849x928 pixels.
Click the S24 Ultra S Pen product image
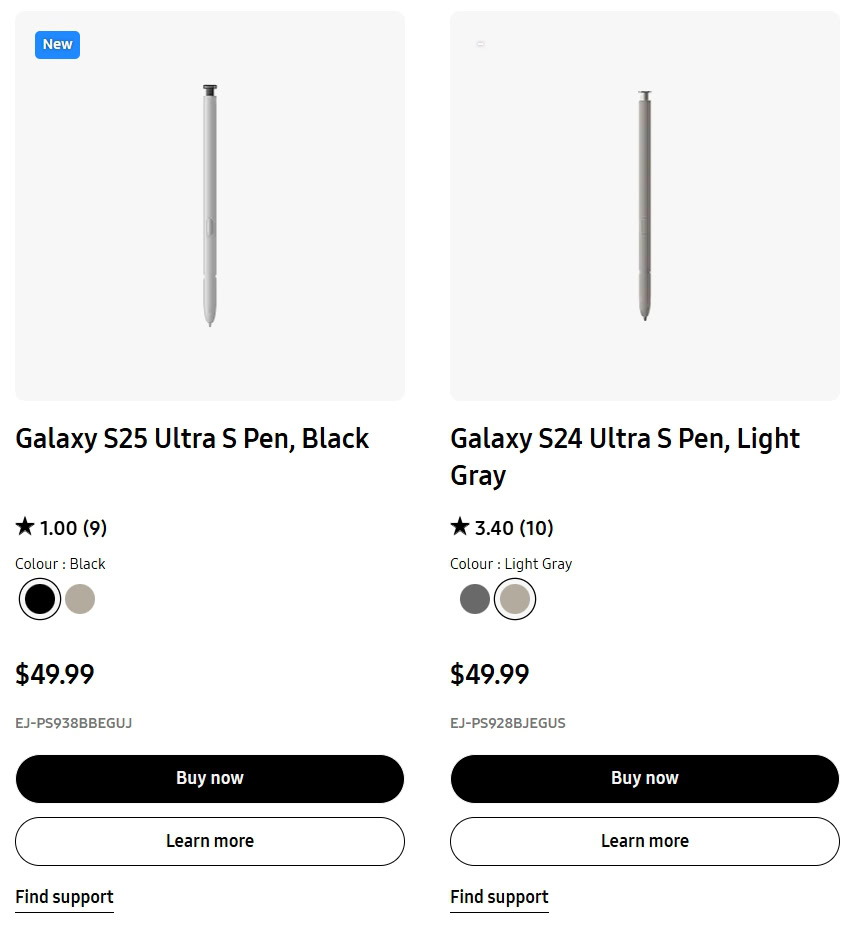point(645,206)
